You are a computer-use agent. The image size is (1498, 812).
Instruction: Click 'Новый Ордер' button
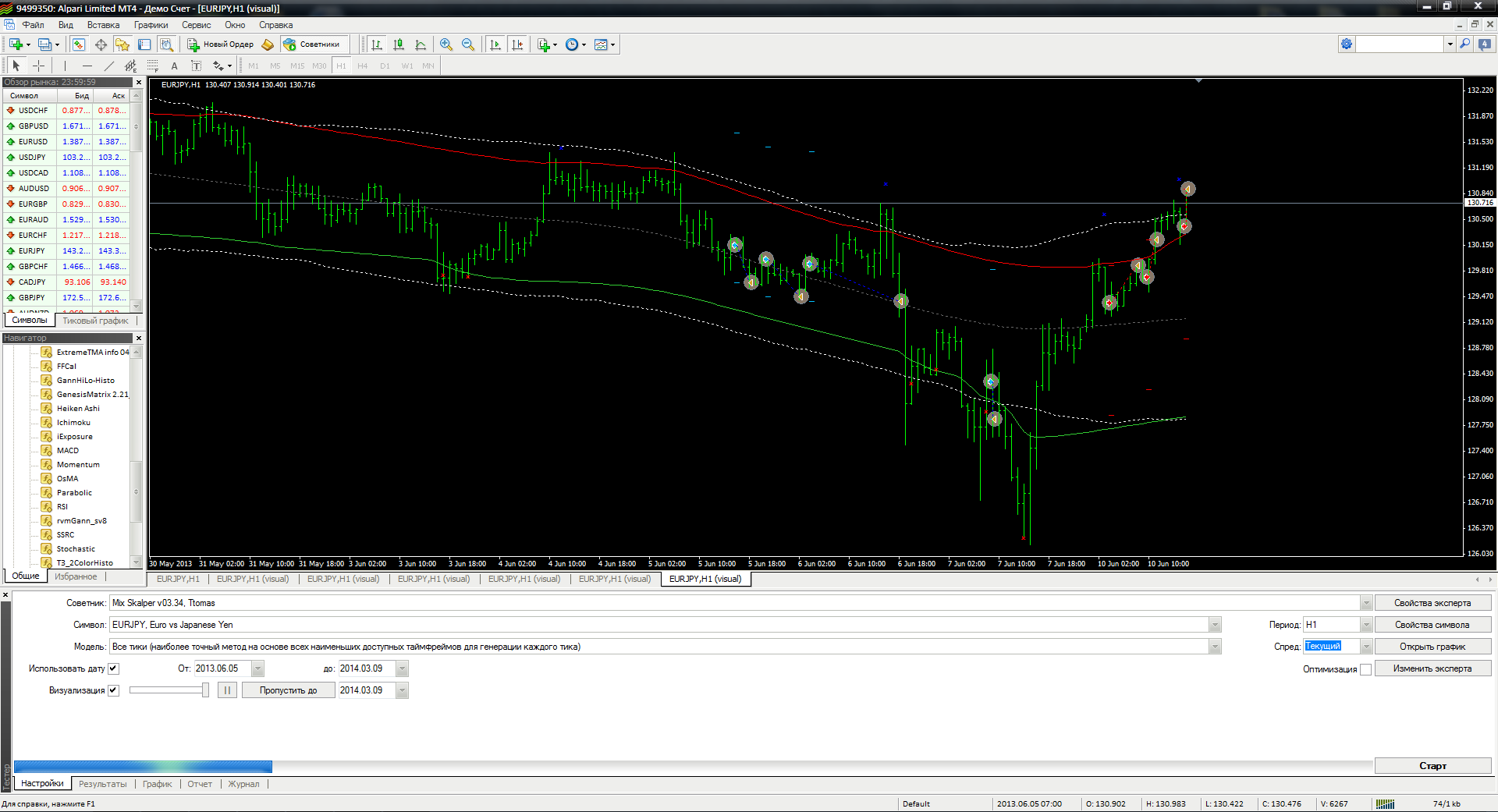221,44
